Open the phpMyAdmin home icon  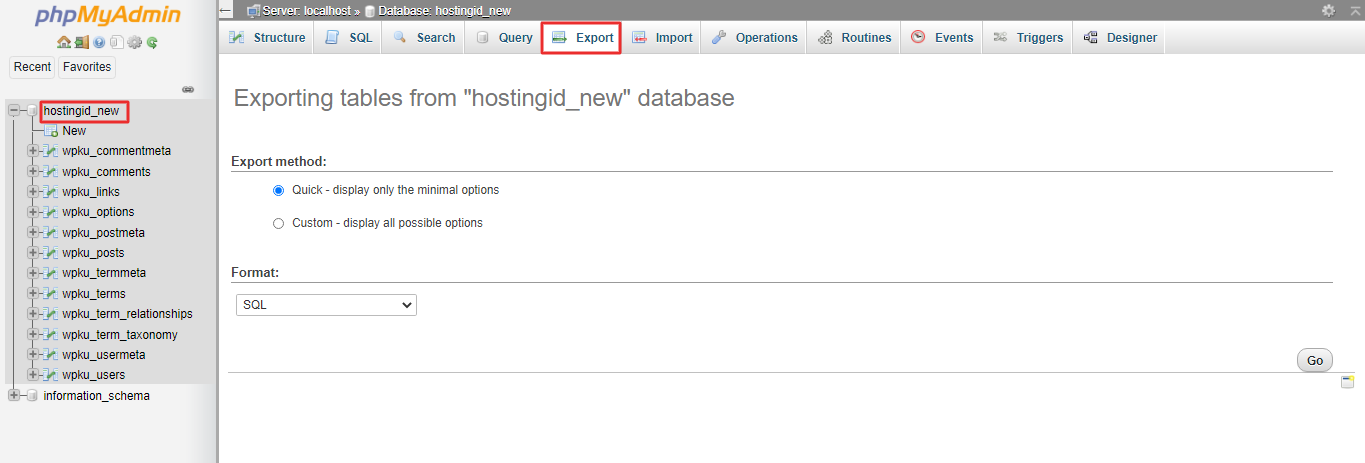(64, 42)
